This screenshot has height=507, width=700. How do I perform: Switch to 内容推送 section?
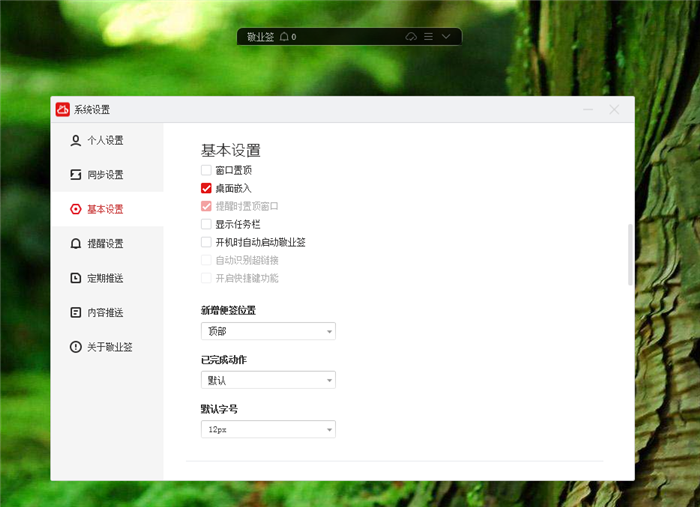(107, 312)
